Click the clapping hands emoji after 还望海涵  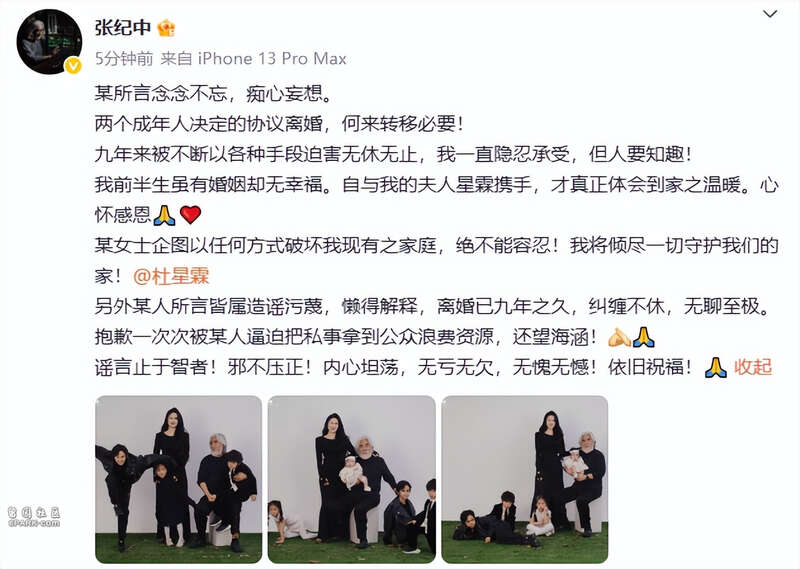(618, 337)
